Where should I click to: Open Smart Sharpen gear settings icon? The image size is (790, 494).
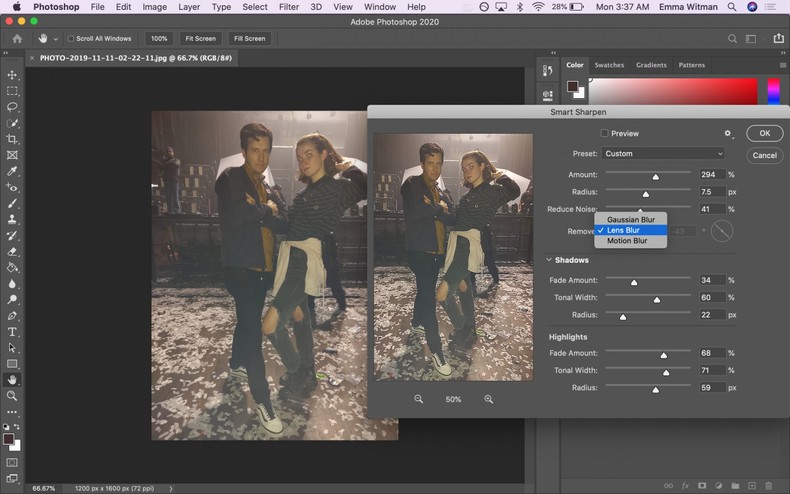pos(728,133)
